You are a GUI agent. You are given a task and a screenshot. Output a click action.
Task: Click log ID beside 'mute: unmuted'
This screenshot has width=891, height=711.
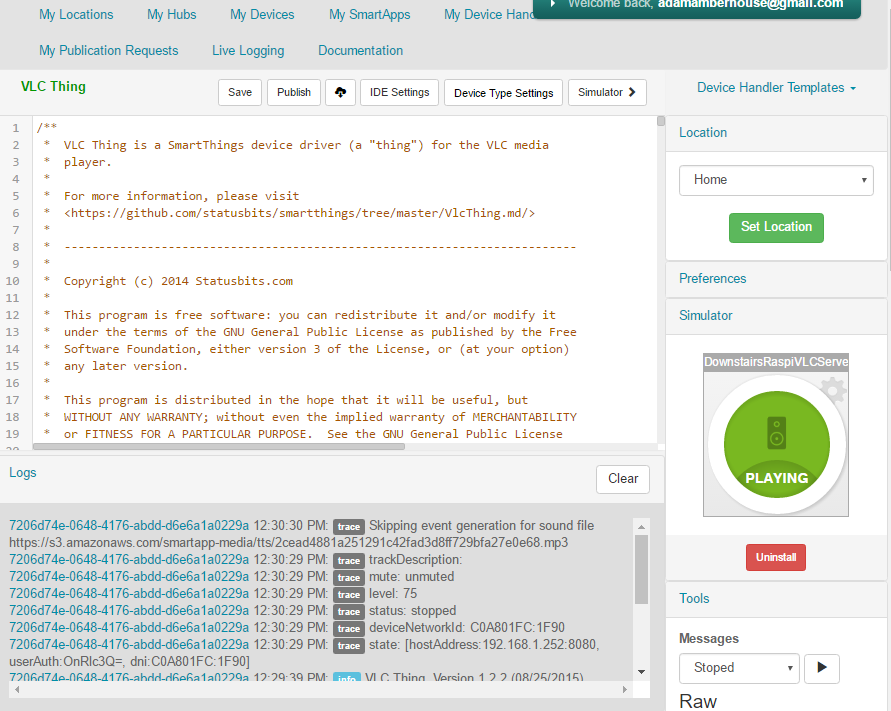[129, 577]
